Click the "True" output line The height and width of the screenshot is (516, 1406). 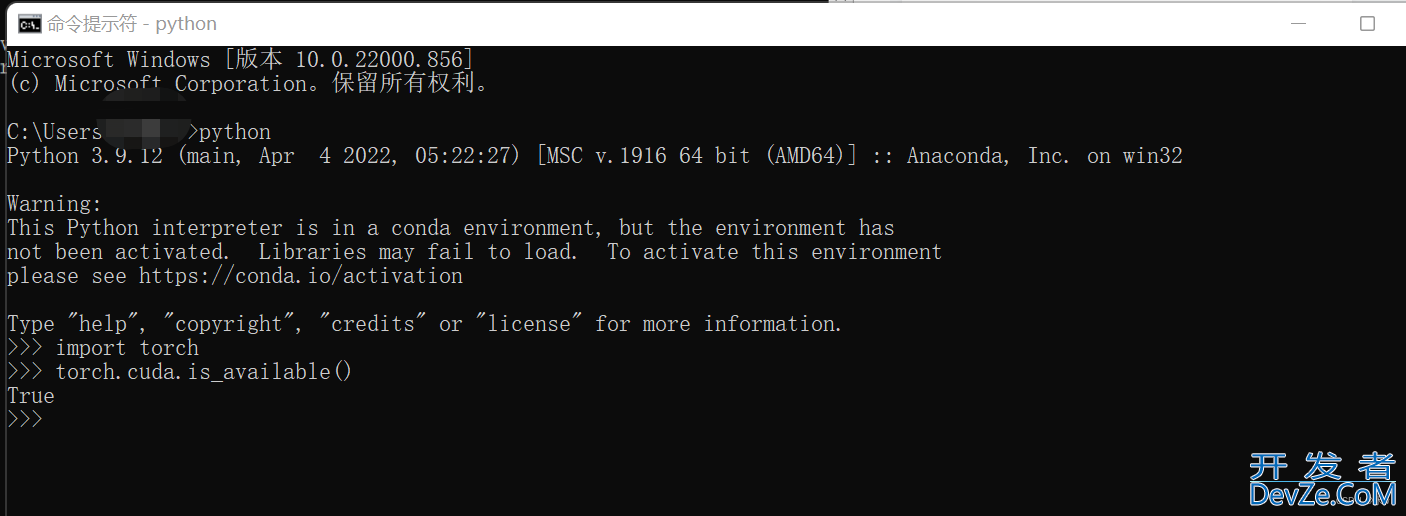31,396
